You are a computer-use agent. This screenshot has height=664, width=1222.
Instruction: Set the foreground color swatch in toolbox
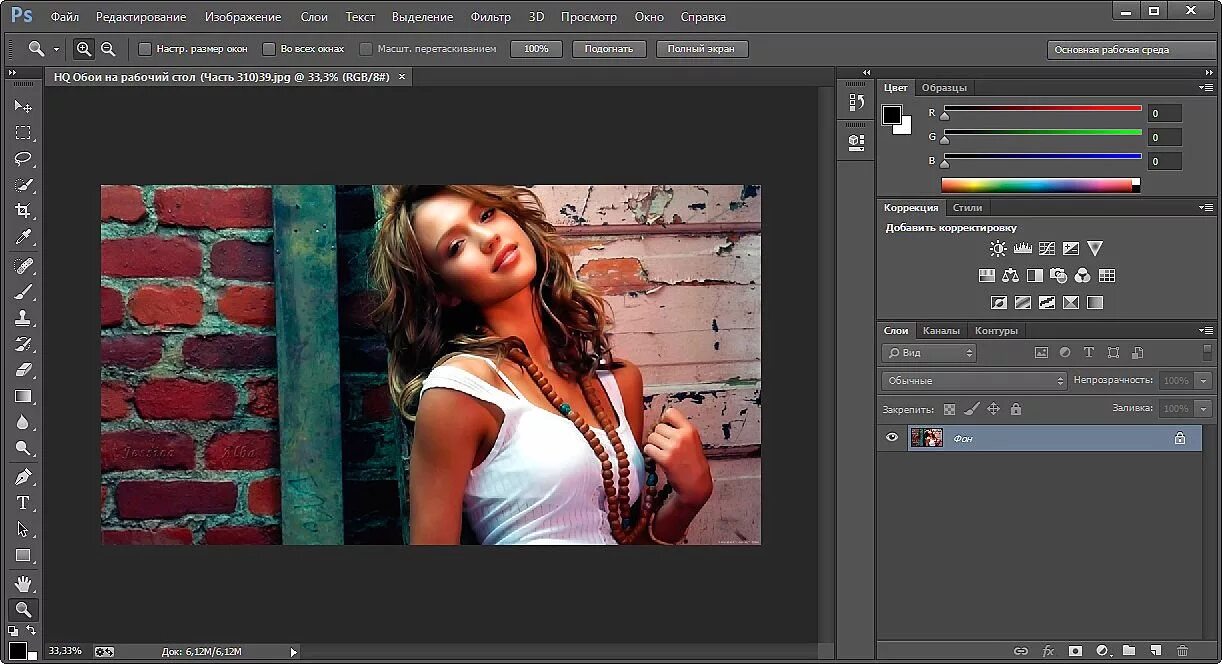coord(17,650)
